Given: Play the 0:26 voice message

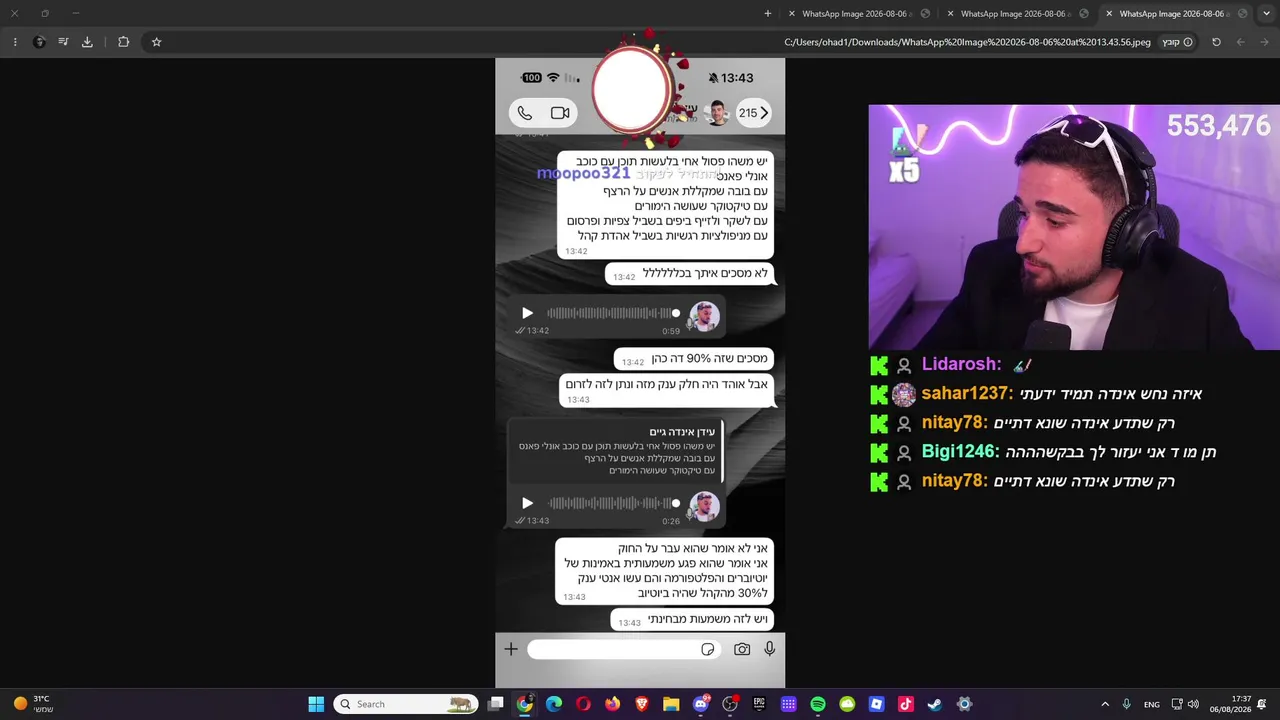Looking at the screenshot, I should (527, 503).
